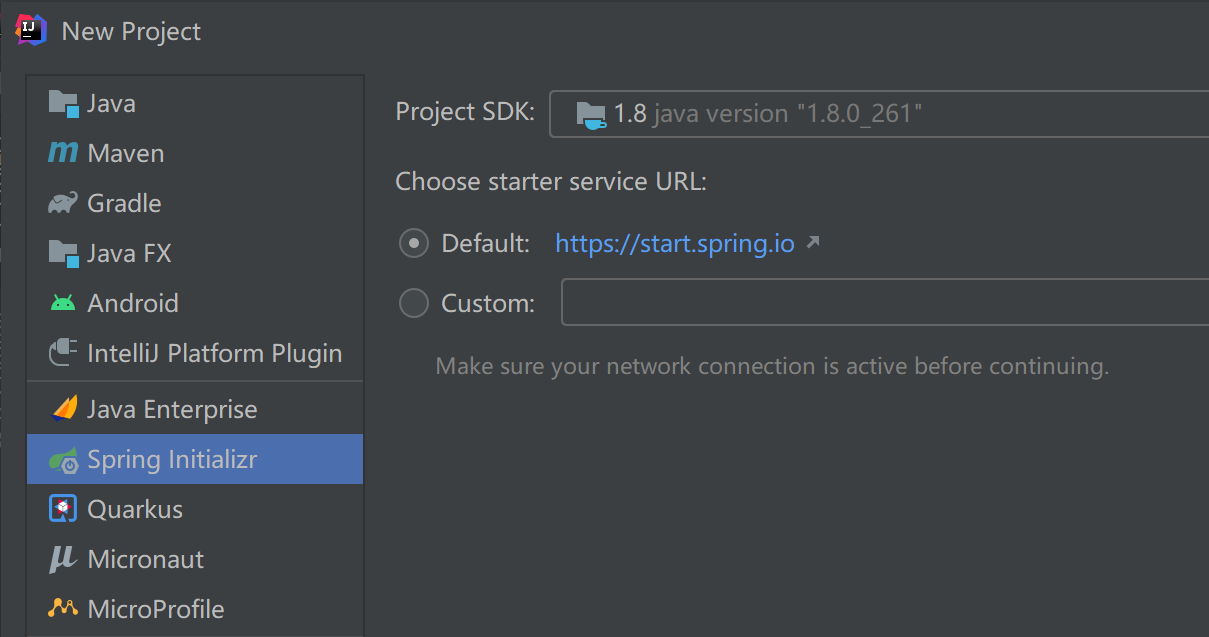Click the 'Default:' radio label text
1209x637 pixels.
pos(486,243)
